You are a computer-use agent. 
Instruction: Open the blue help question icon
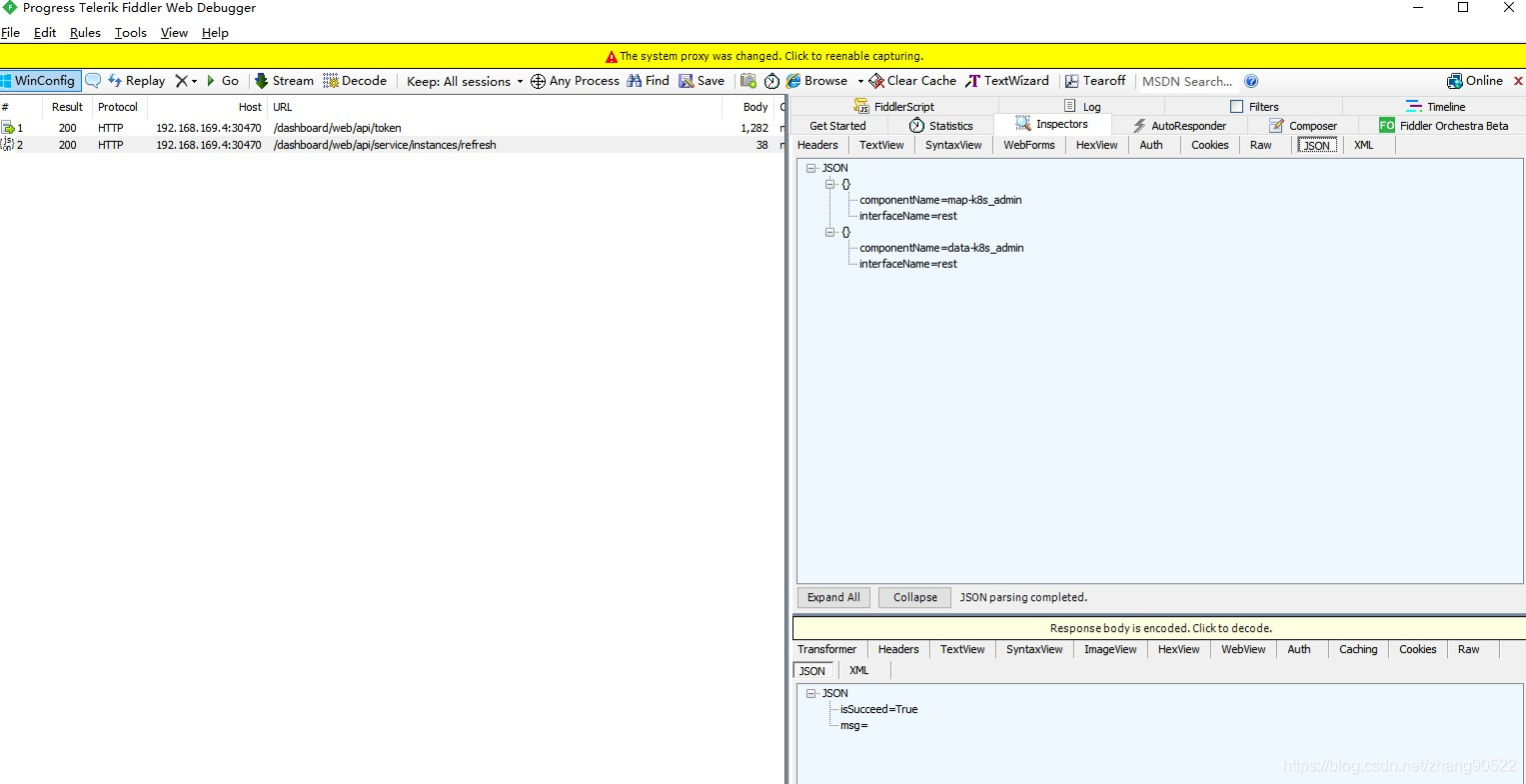1251,81
